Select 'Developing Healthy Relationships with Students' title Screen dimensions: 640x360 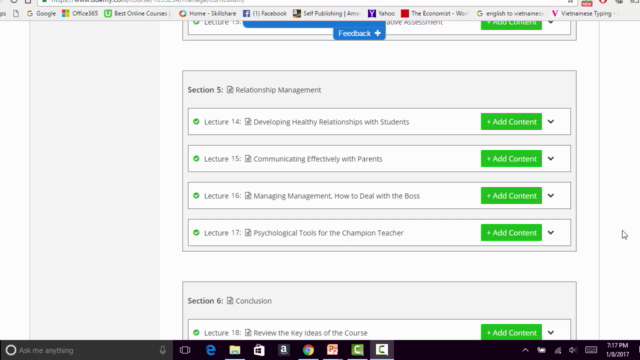click(331, 122)
